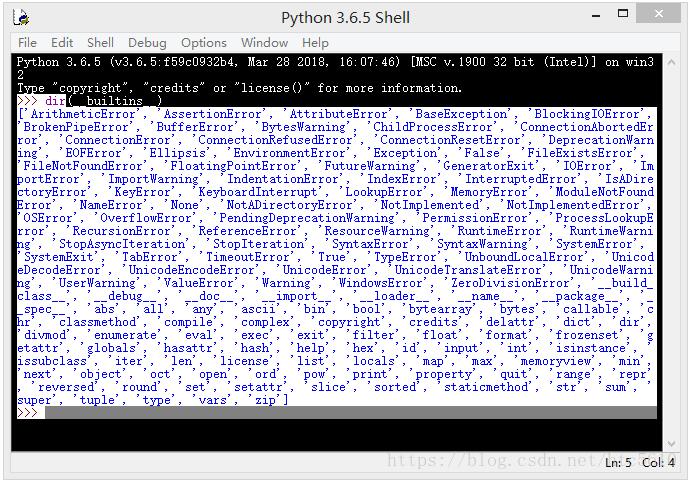Click 'KeyboardInterrupt' in the output
The image size is (689, 483).
point(258,192)
